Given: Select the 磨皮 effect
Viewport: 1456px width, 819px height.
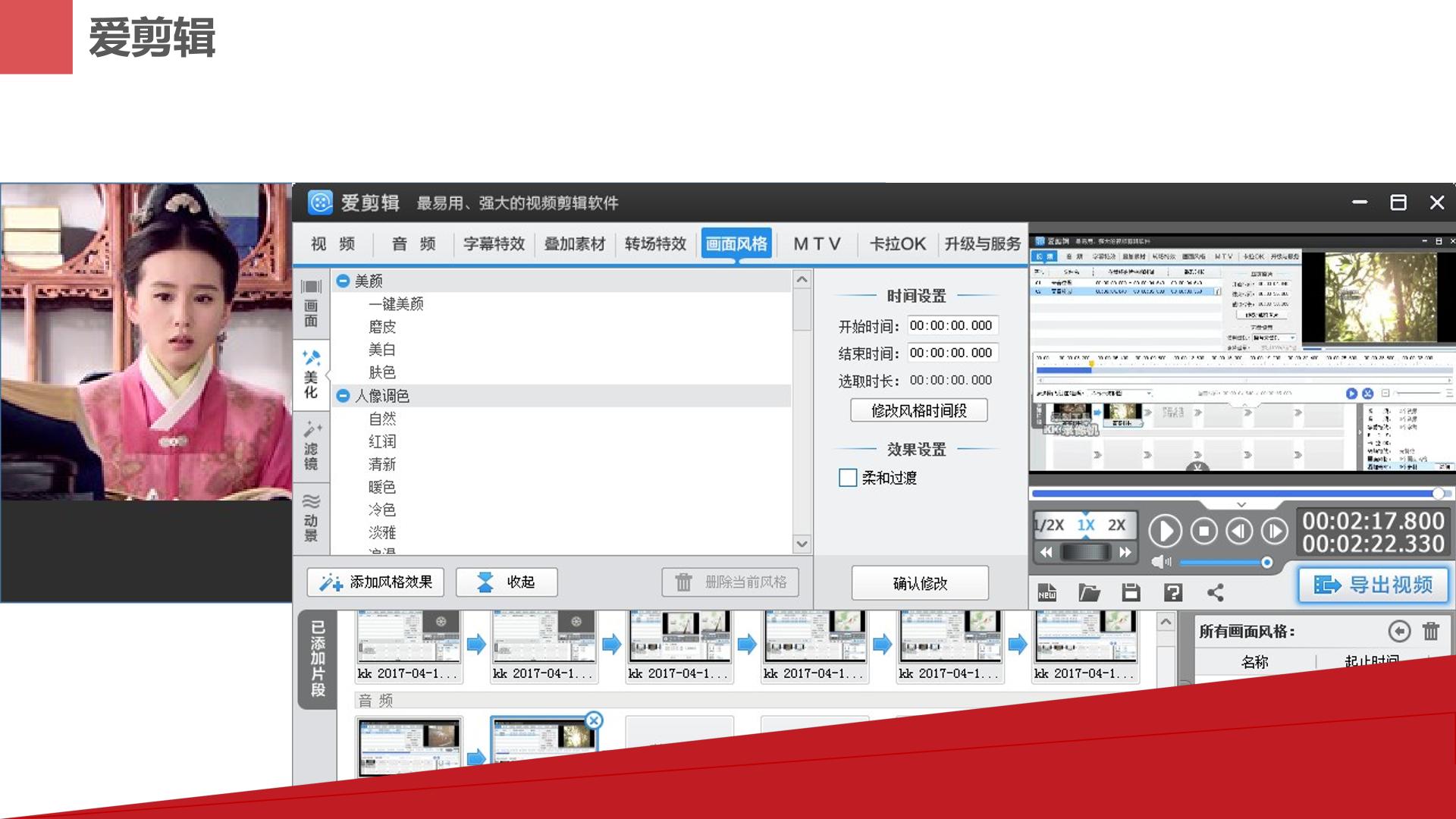Looking at the screenshot, I should [x=382, y=327].
